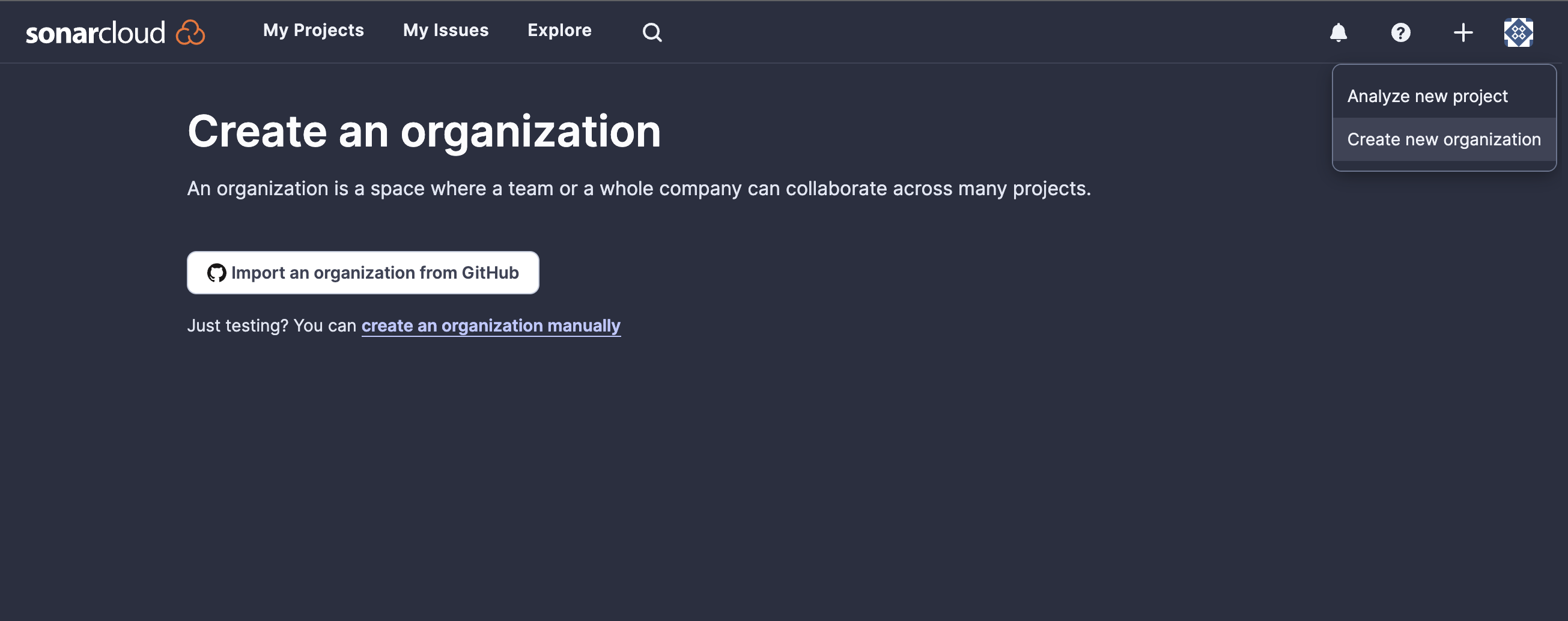Follow the create an organization manually link

coord(490,326)
